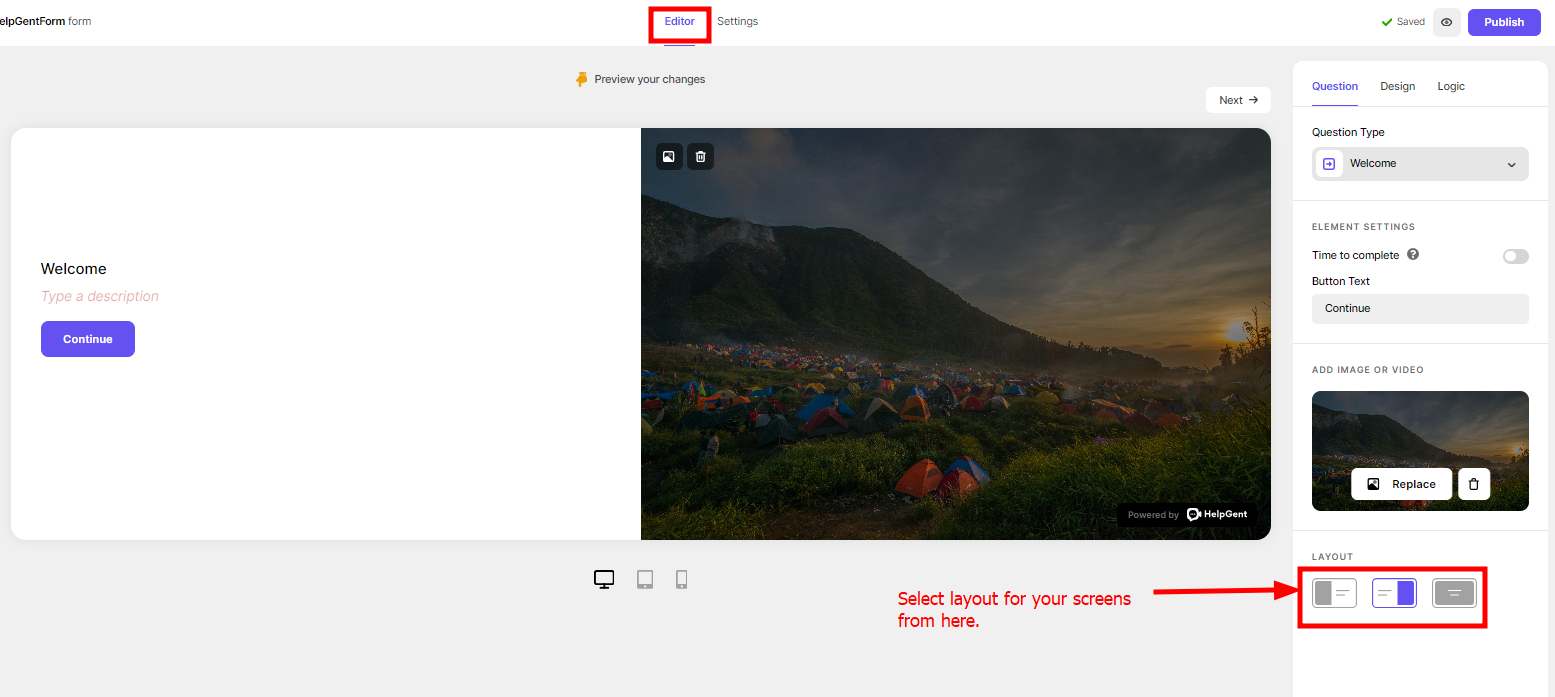
Task: Select the image-right layout option
Action: click(1394, 593)
